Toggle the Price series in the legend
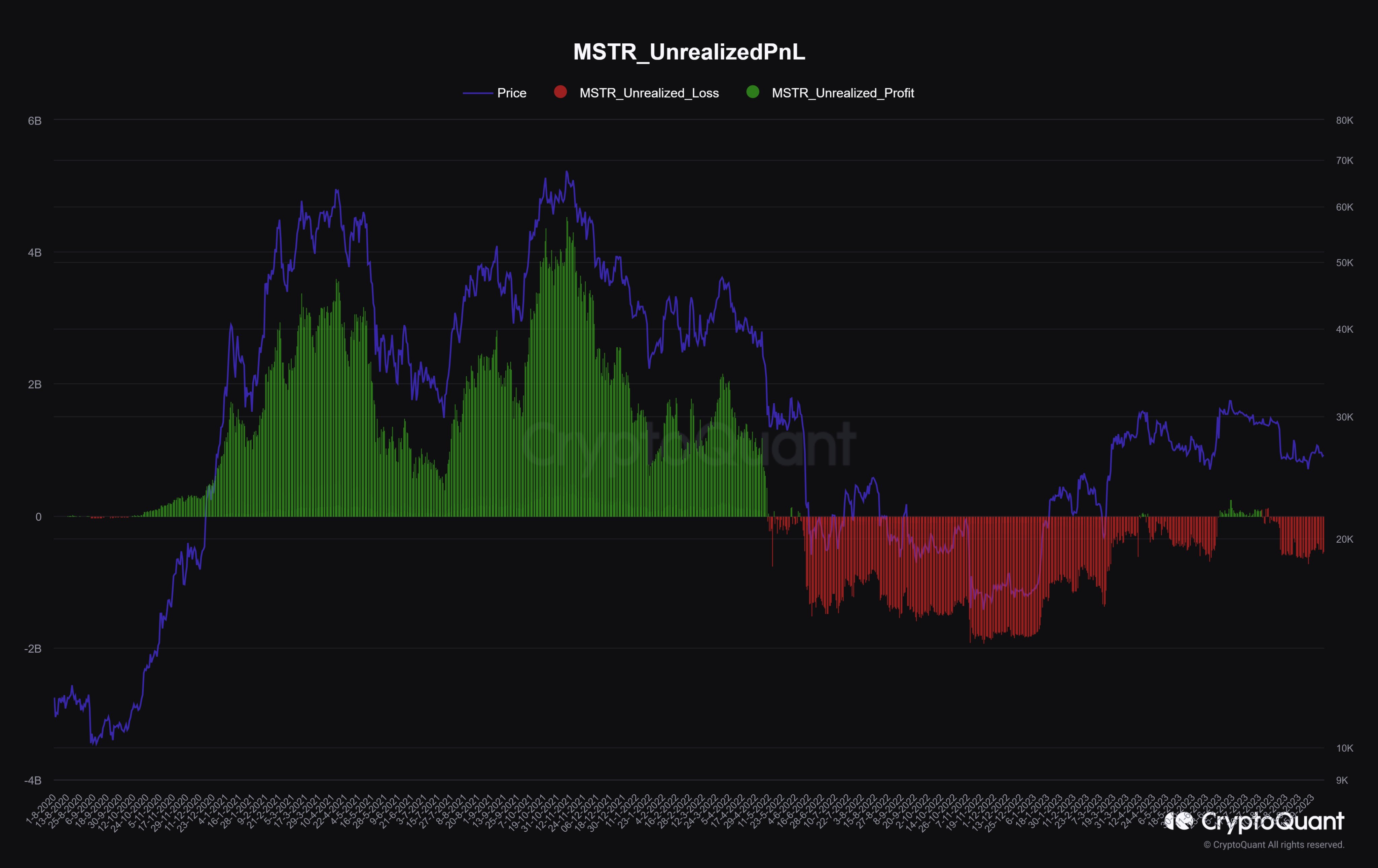Screen dimensions: 1378x868 coord(495,93)
